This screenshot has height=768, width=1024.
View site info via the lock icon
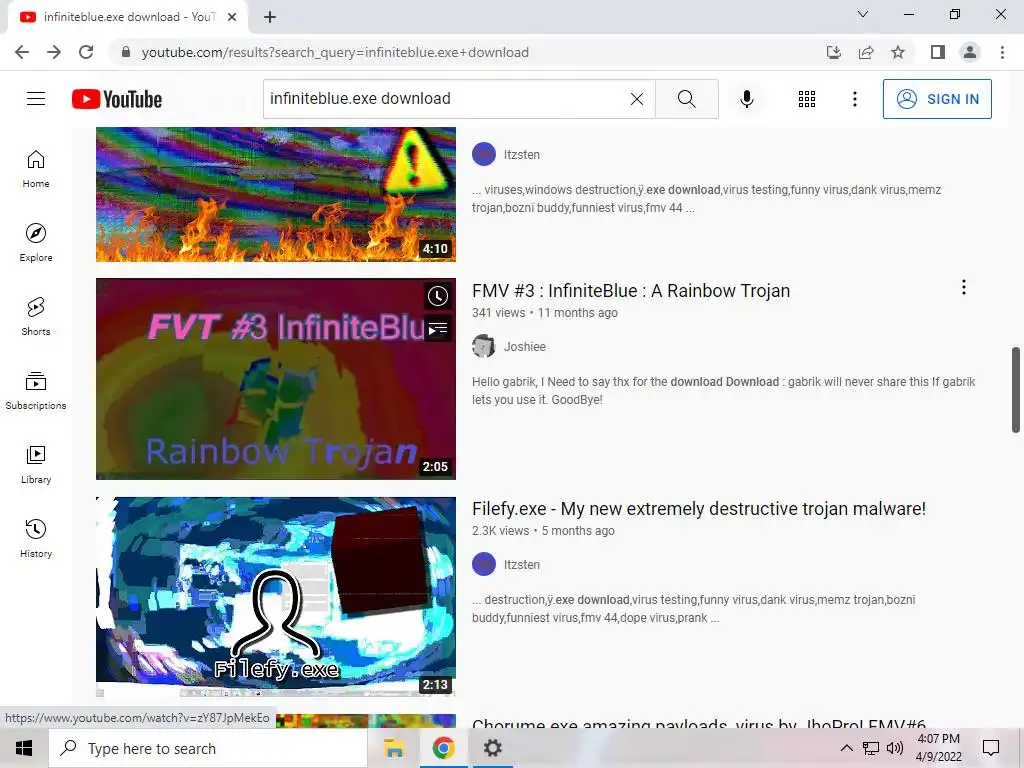[126, 52]
